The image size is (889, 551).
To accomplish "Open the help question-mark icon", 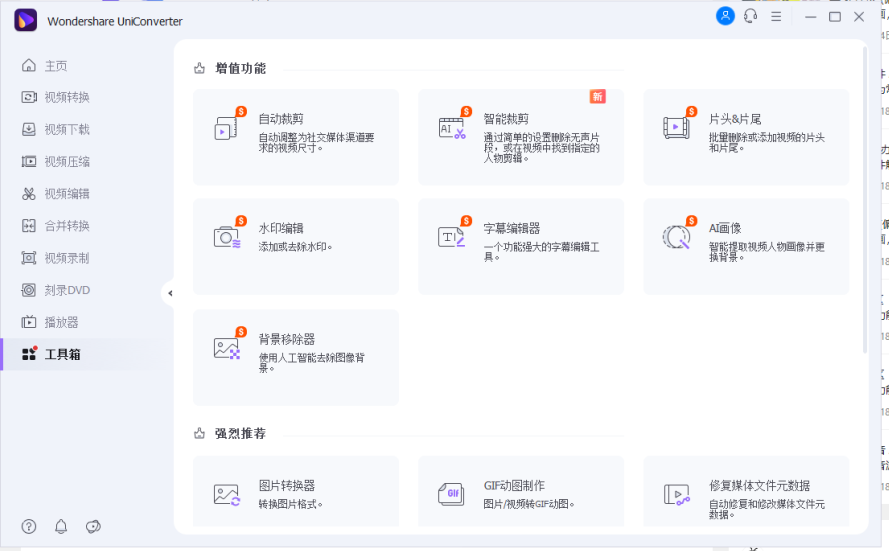I will click(28, 527).
